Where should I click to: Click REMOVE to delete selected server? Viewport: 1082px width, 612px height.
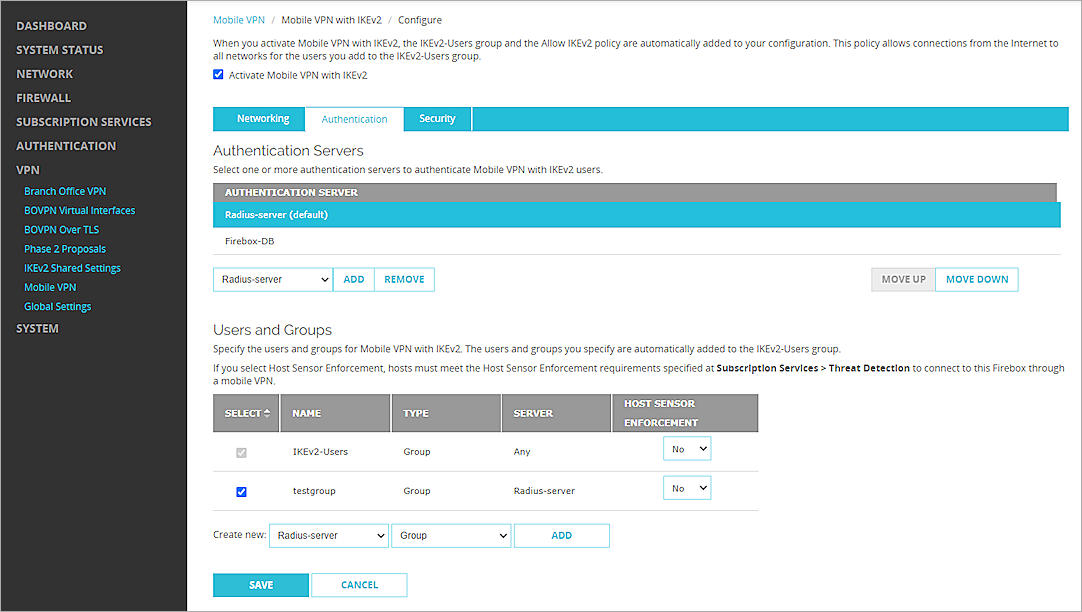click(404, 279)
